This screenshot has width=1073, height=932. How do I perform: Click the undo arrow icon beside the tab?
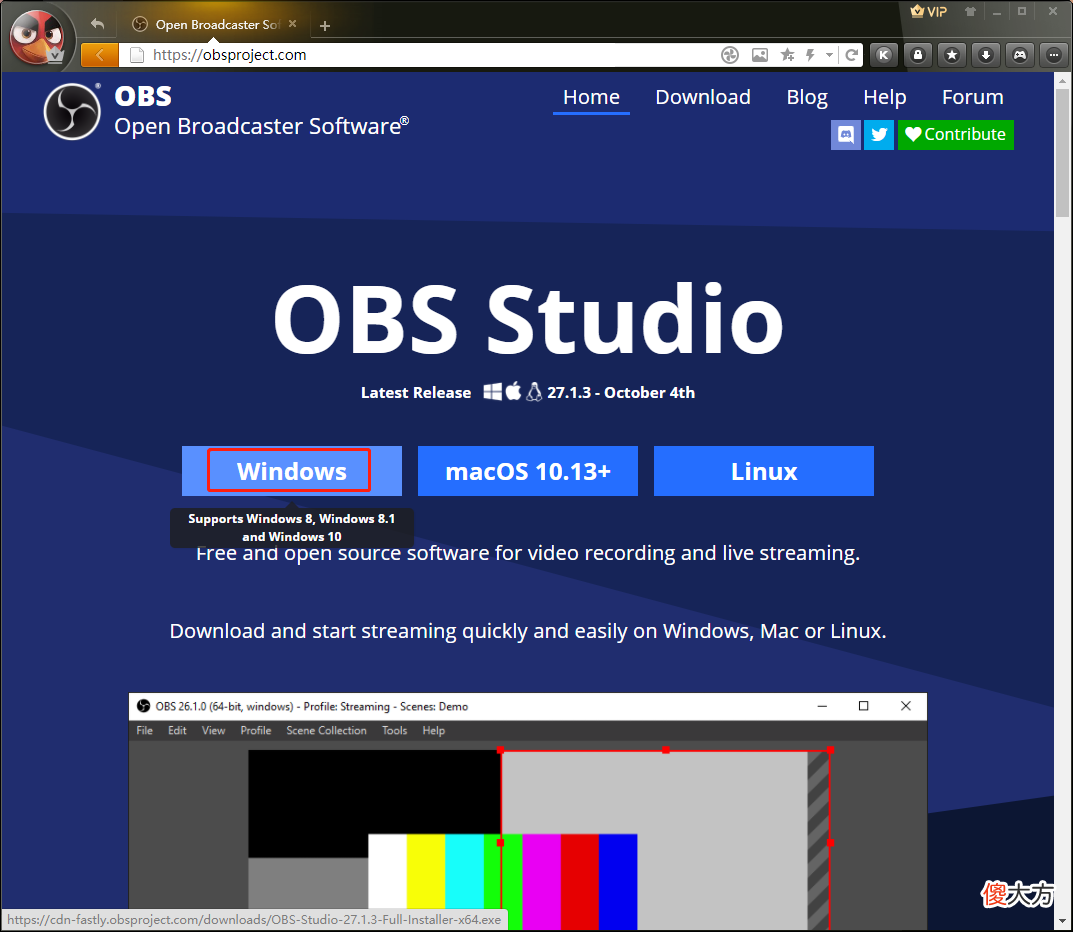coord(97,25)
